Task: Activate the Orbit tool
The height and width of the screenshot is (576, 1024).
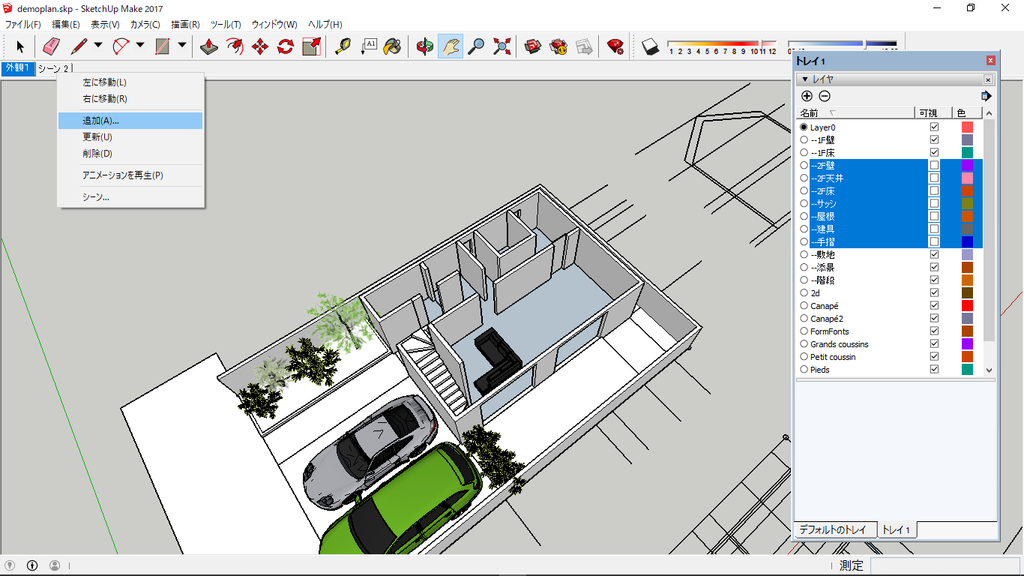Action: click(x=425, y=46)
